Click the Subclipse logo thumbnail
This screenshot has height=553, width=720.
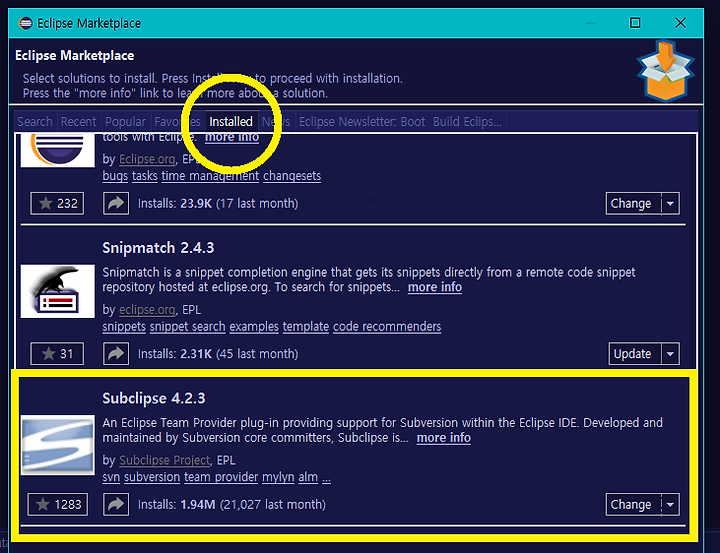58,445
